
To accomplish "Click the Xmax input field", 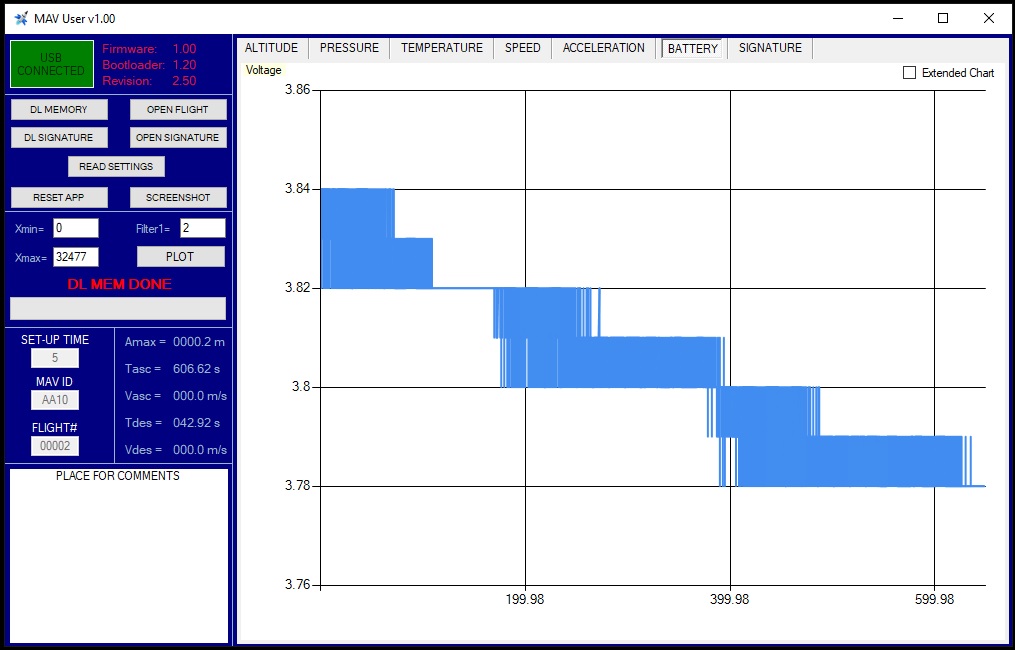I will [76, 257].
